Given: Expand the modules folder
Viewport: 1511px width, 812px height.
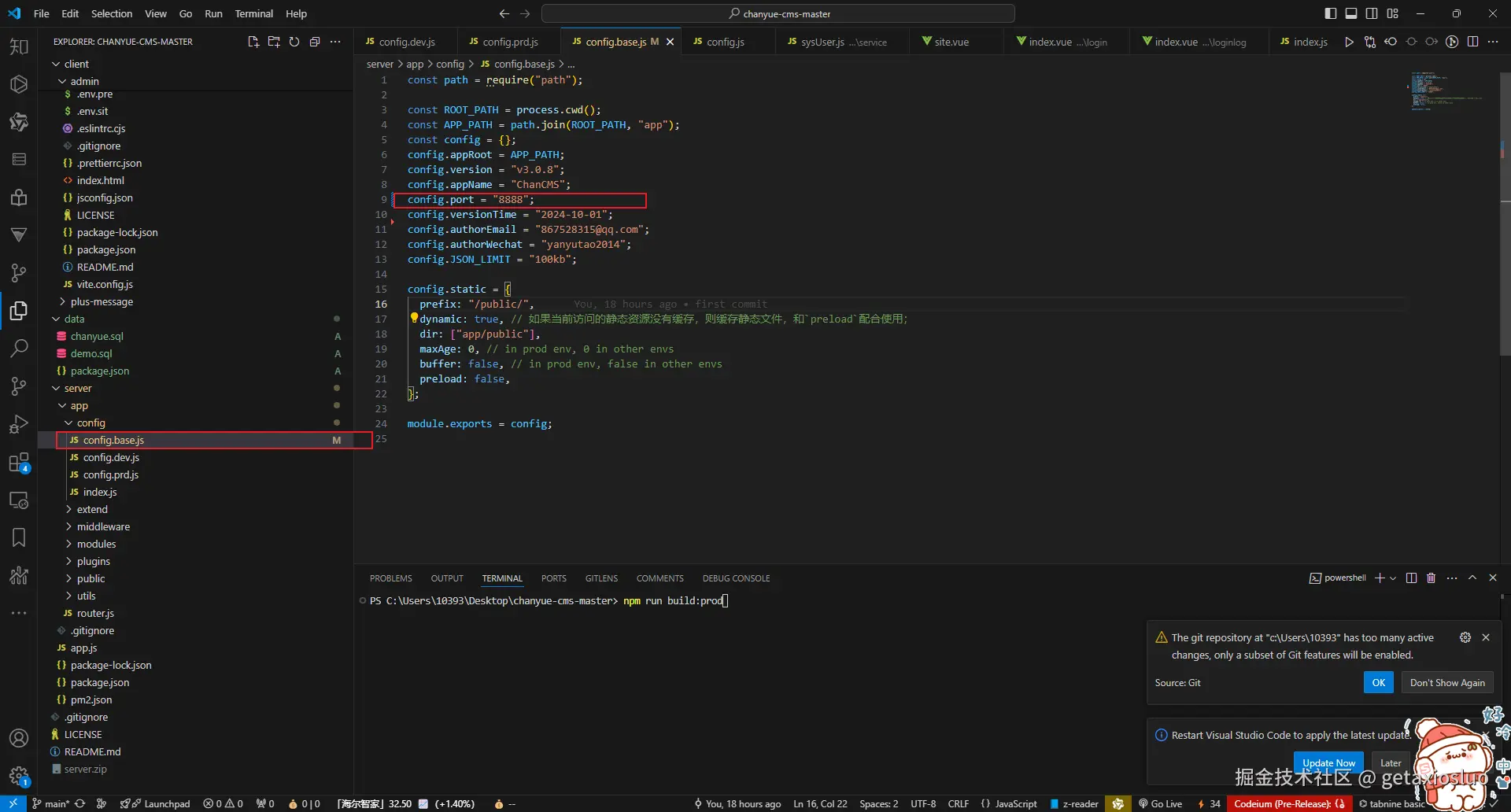Looking at the screenshot, I should (x=68, y=544).
